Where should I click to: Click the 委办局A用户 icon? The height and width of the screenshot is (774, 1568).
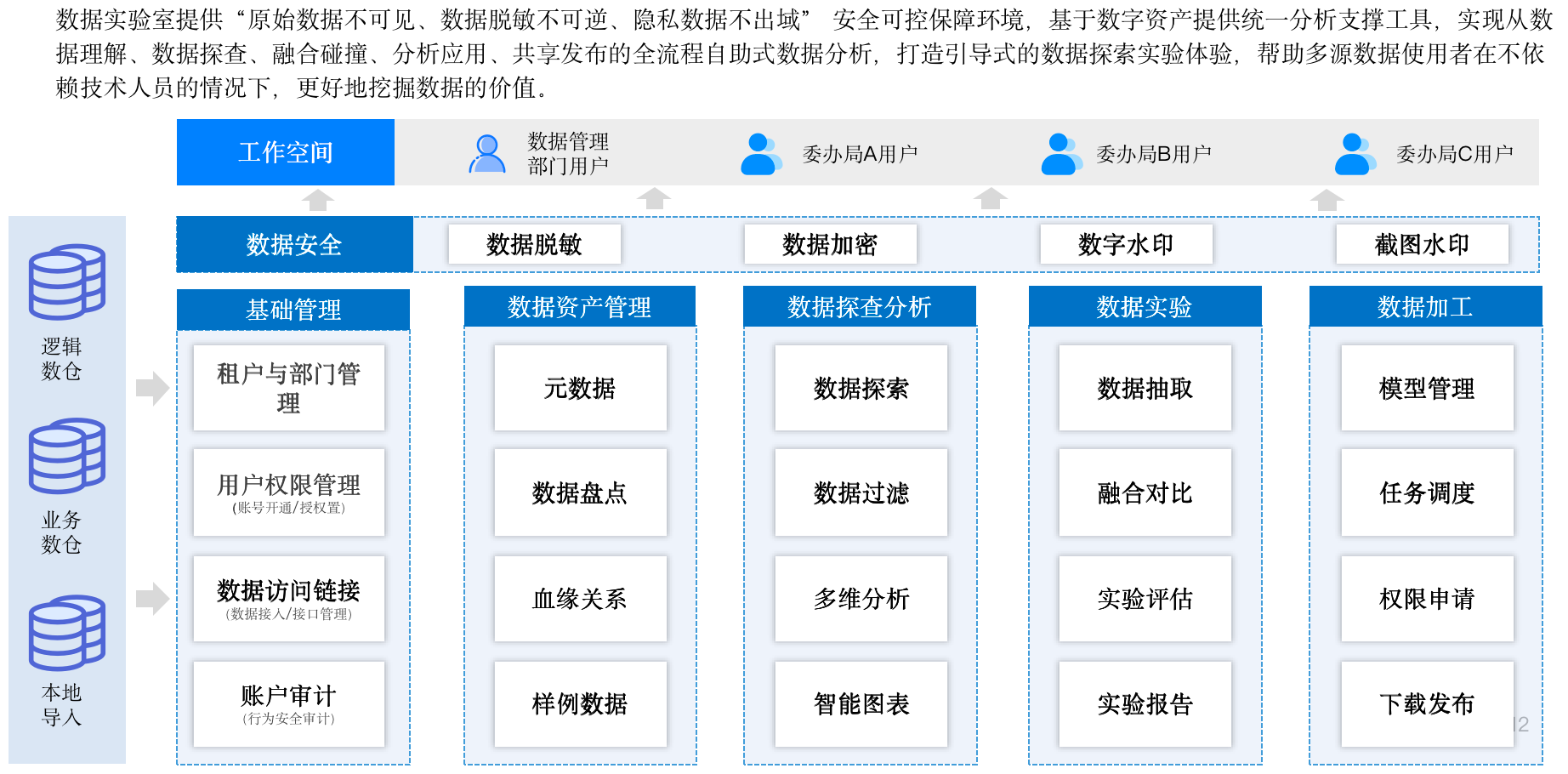coord(760,154)
